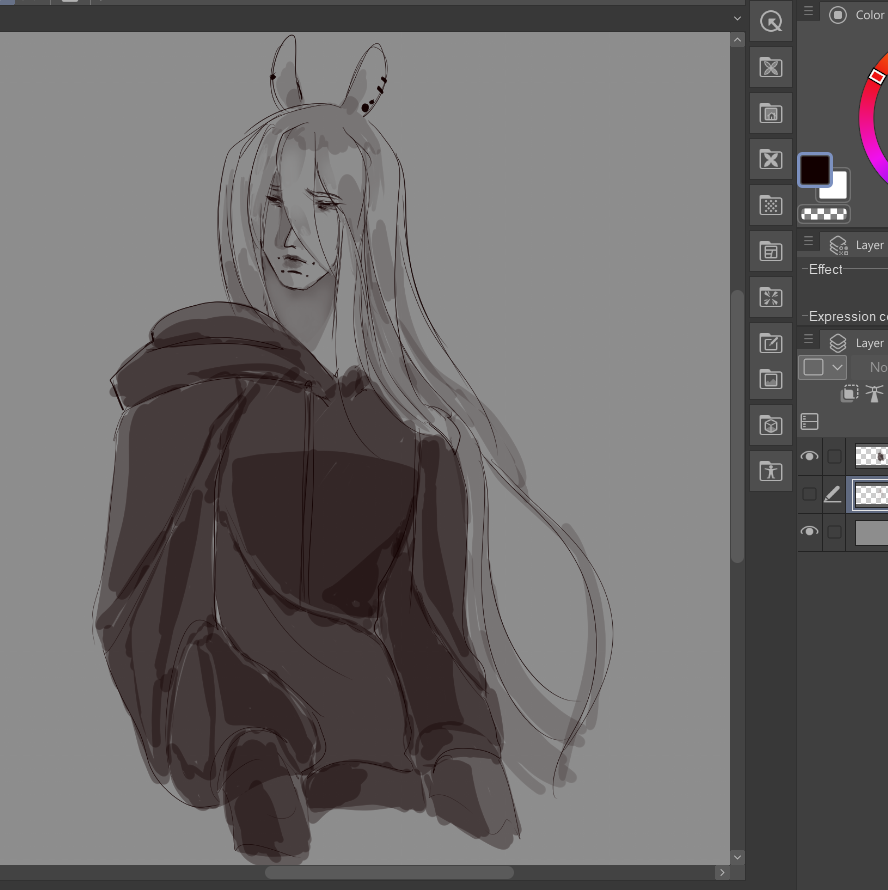Image resolution: width=888 pixels, height=890 pixels.
Task: Select the black main color swatch
Action: pyautogui.click(x=815, y=170)
